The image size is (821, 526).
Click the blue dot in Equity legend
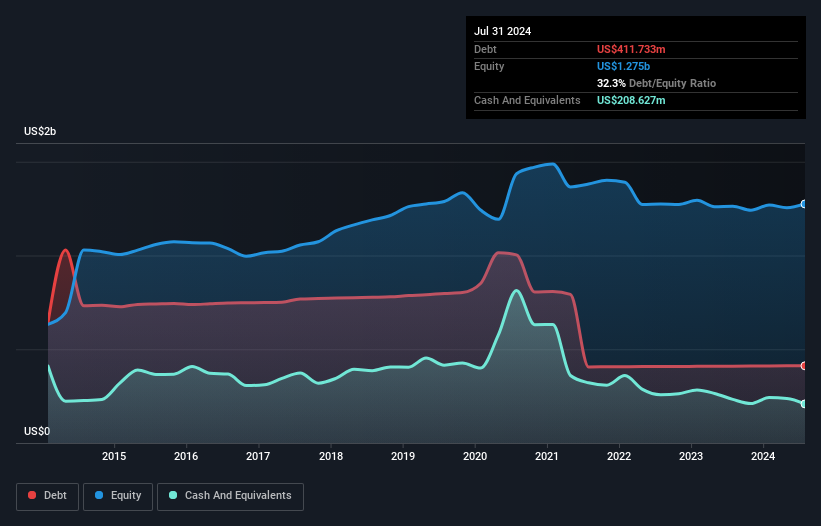pos(99,495)
